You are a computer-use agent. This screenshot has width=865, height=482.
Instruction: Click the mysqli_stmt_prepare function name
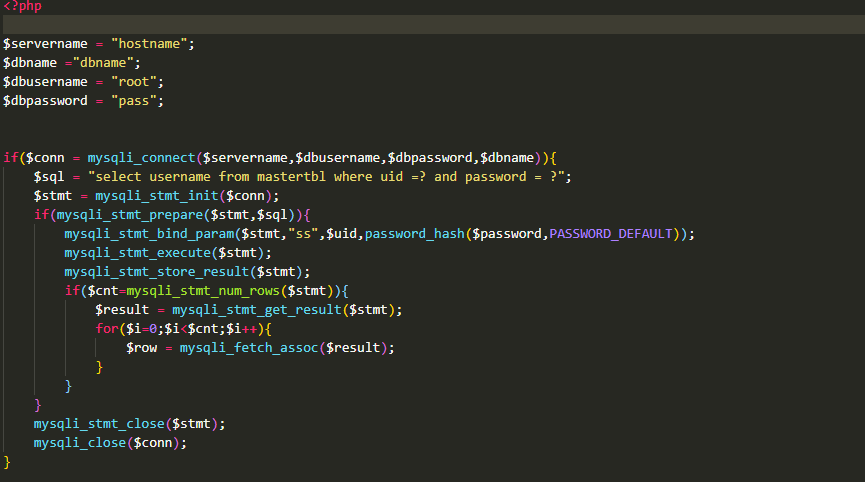click(130, 215)
